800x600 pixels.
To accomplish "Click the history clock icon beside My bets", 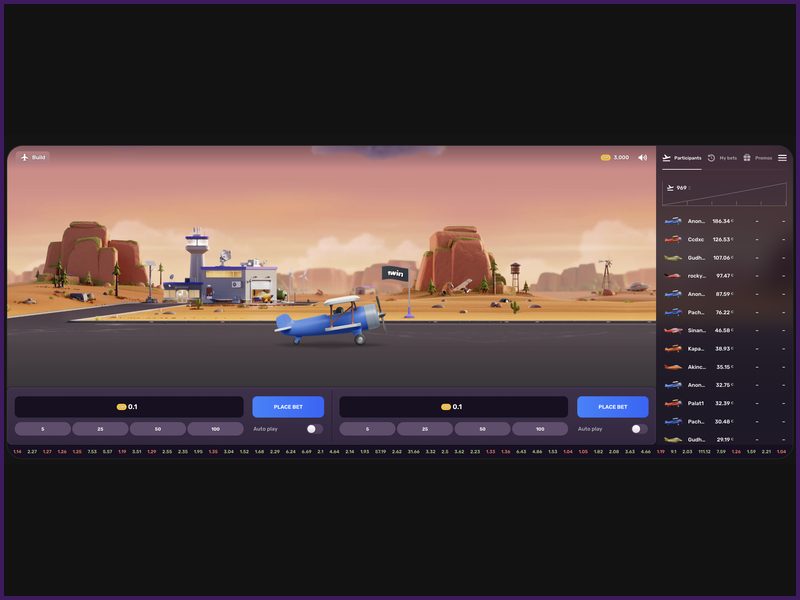I will tap(709, 158).
